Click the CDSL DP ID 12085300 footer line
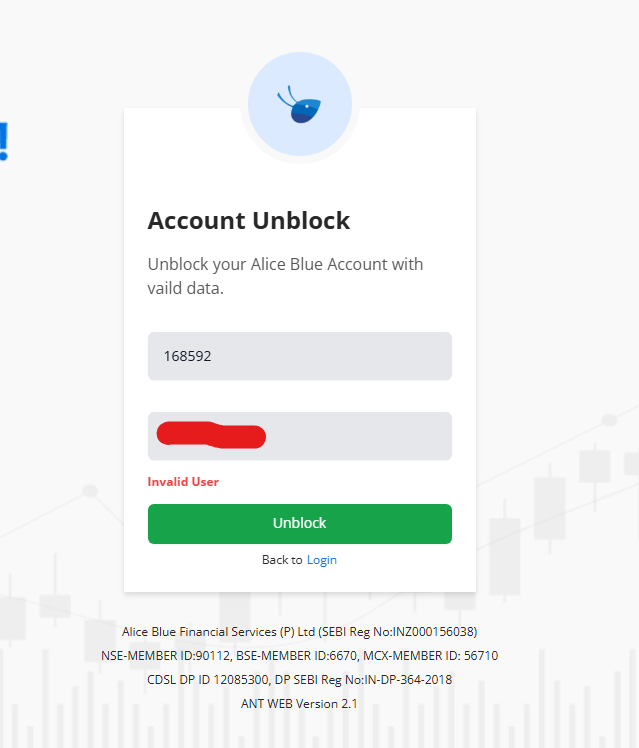Image resolution: width=639 pixels, height=748 pixels. [299, 679]
